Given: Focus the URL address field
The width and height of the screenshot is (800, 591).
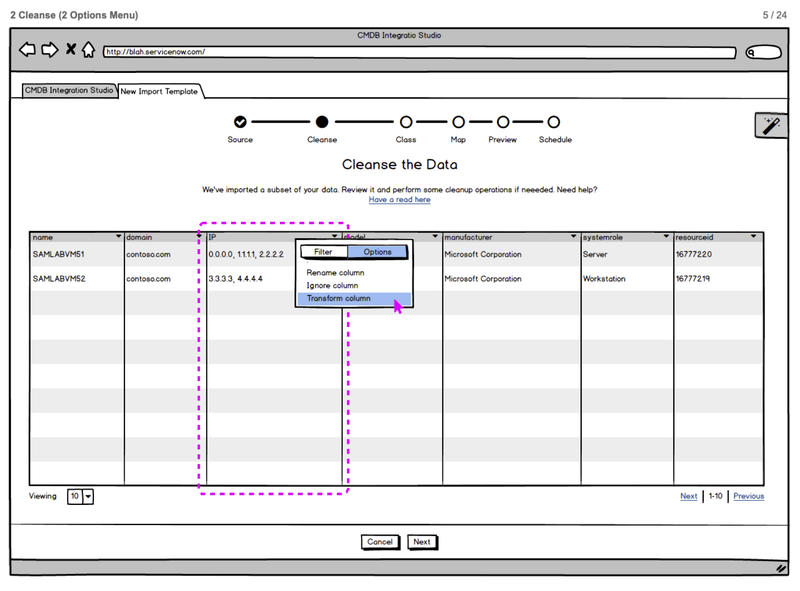Looking at the screenshot, I should point(419,52).
